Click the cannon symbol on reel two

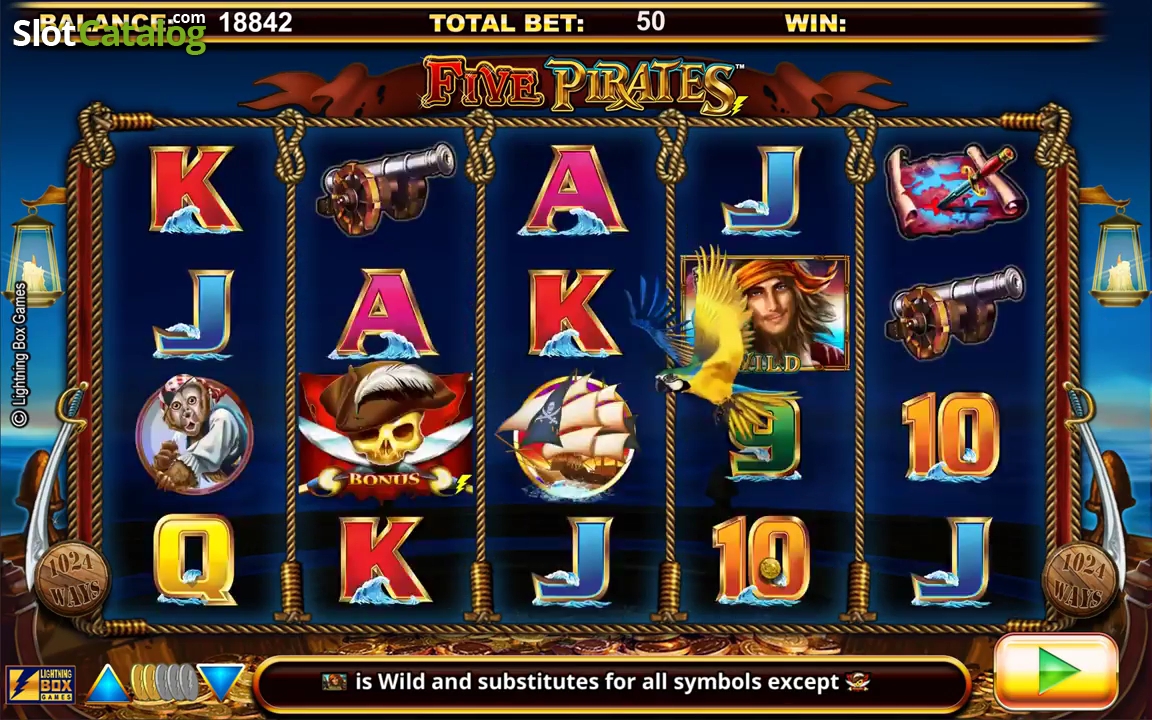coord(385,188)
